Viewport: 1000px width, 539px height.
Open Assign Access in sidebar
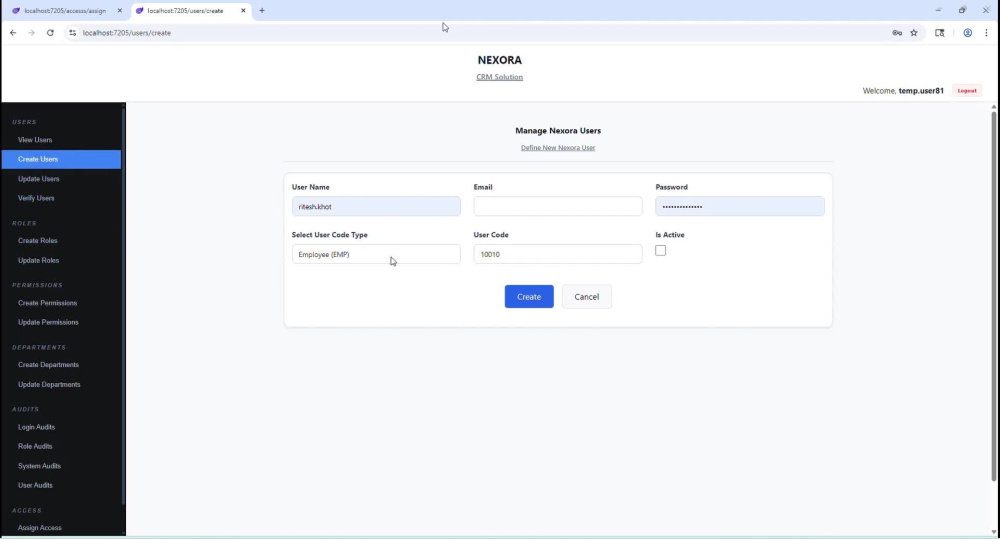tap(40, 528)
